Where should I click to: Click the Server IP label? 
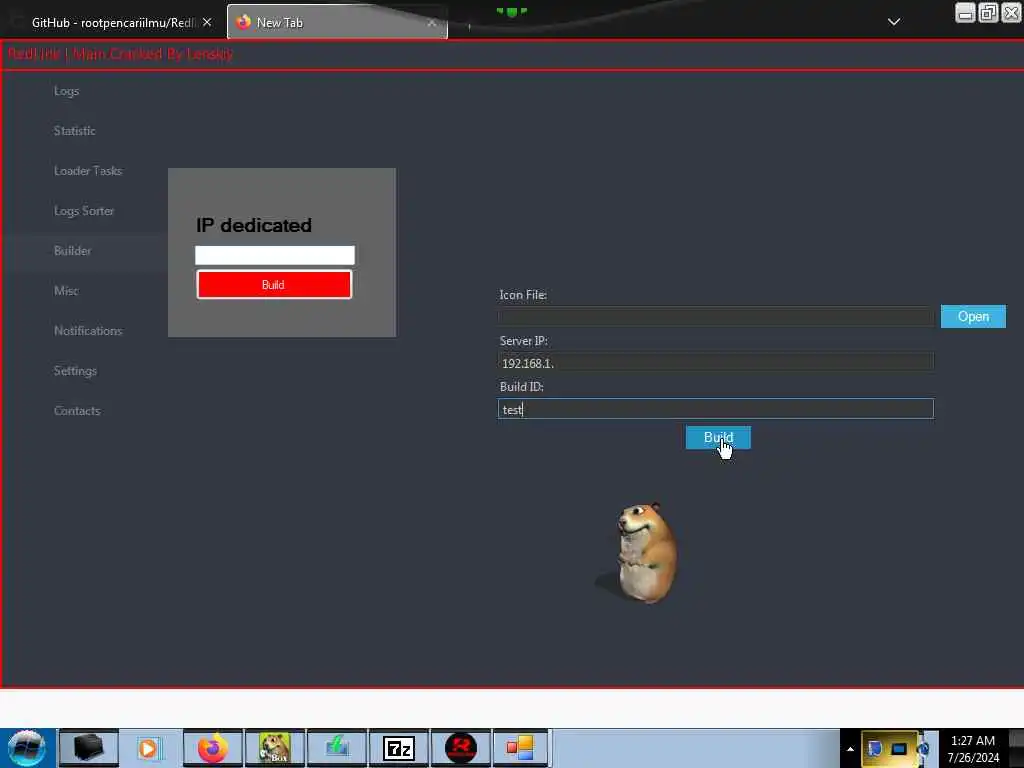click(x=524, y=341)
